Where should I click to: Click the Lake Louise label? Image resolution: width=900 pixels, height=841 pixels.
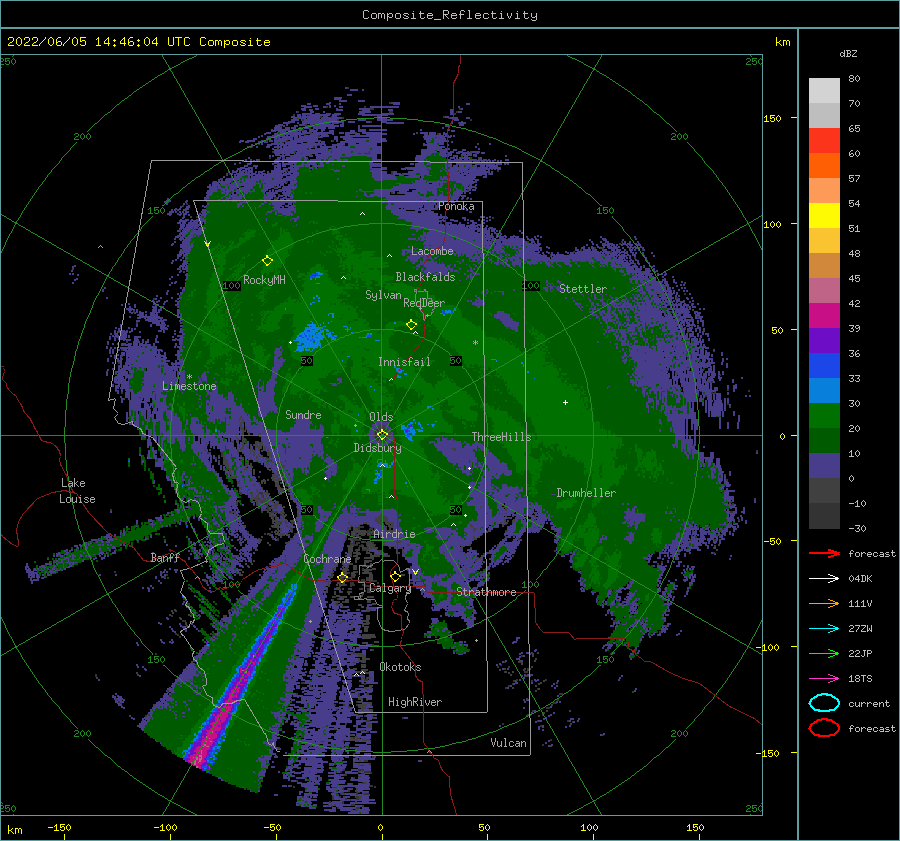(x=78, y=491)
